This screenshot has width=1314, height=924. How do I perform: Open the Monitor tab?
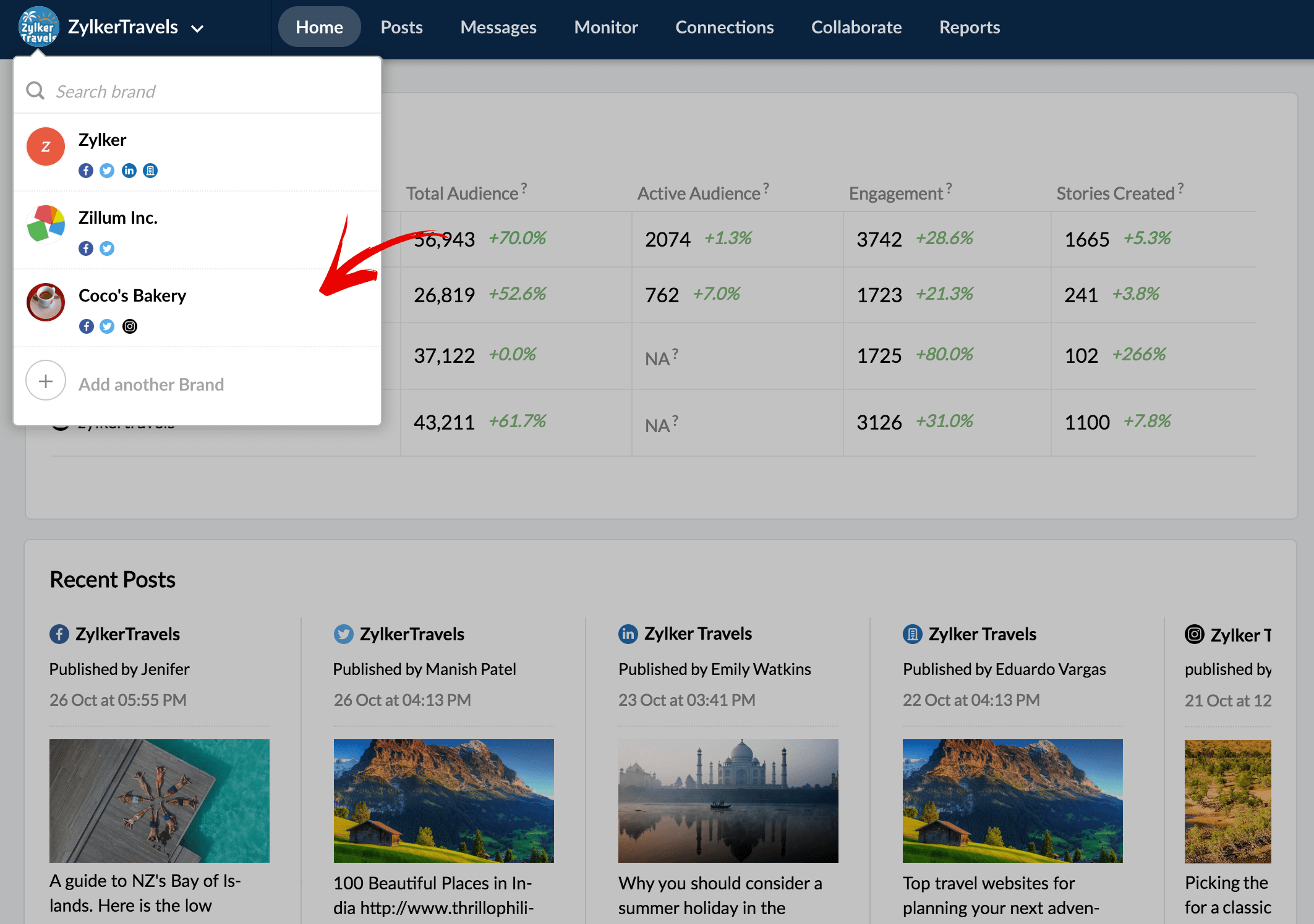click(x=605, y=27)
